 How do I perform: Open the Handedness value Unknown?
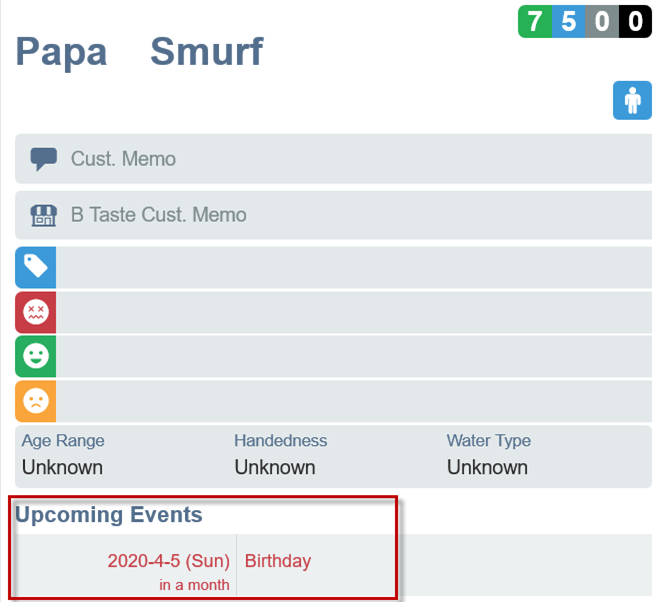click(x=275, y=467)
